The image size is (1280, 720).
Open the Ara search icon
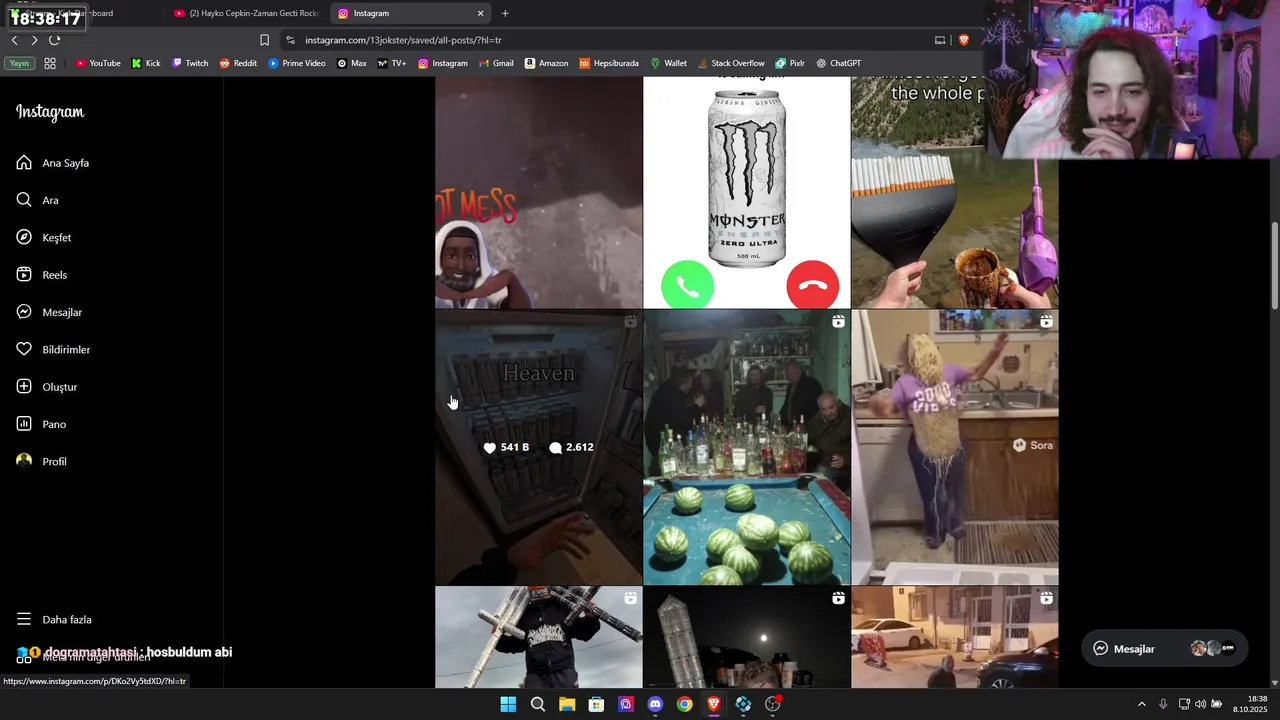coord(24,200)
